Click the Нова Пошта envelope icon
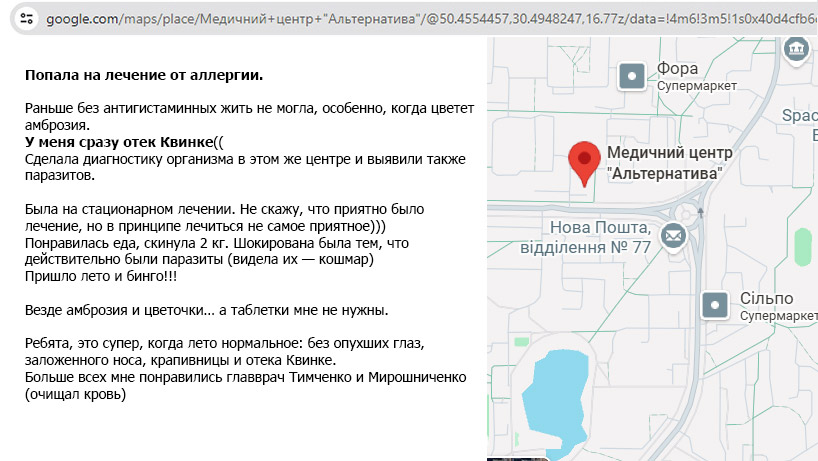 672,235
